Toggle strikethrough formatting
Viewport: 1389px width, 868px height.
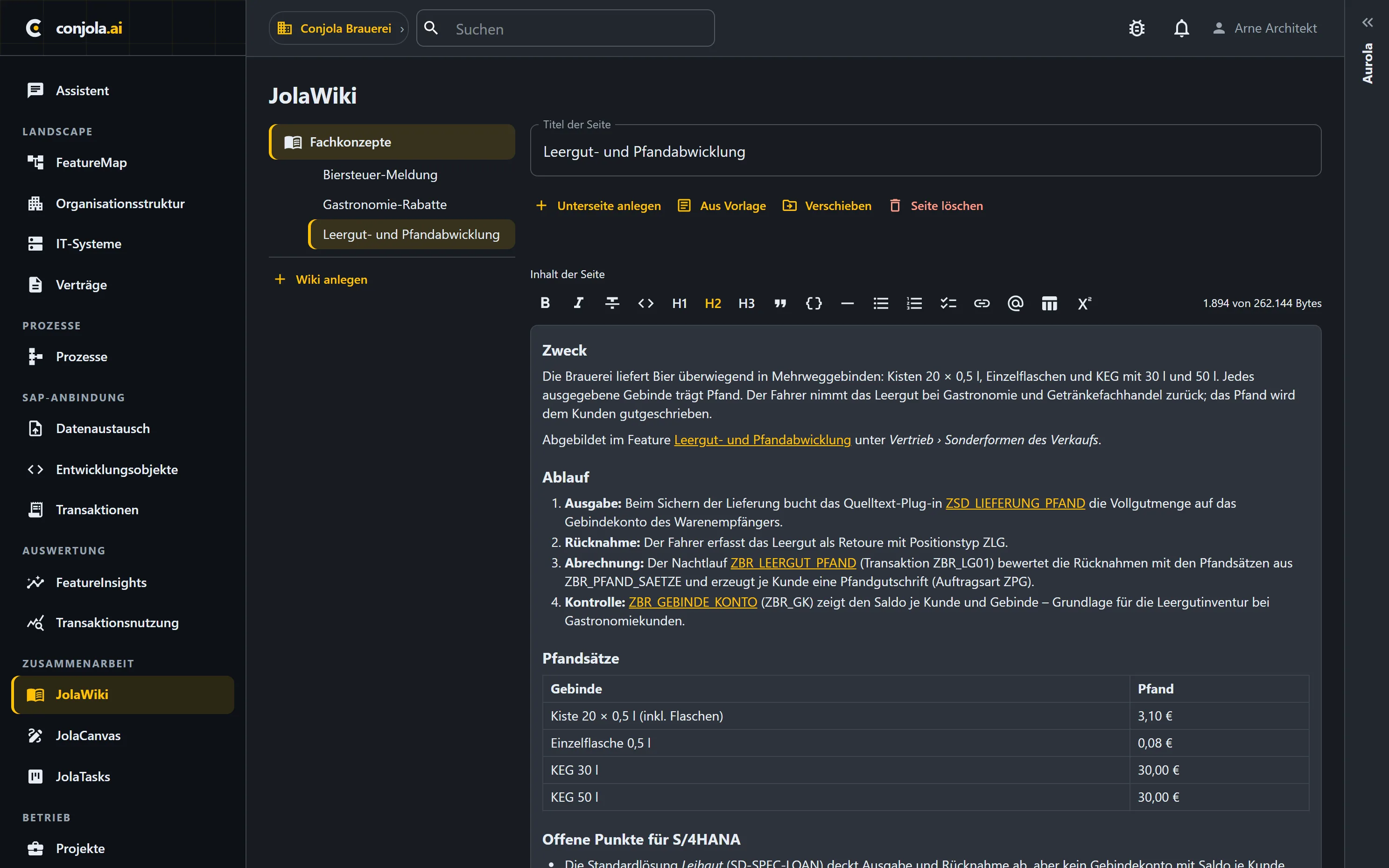pos(612,303)
